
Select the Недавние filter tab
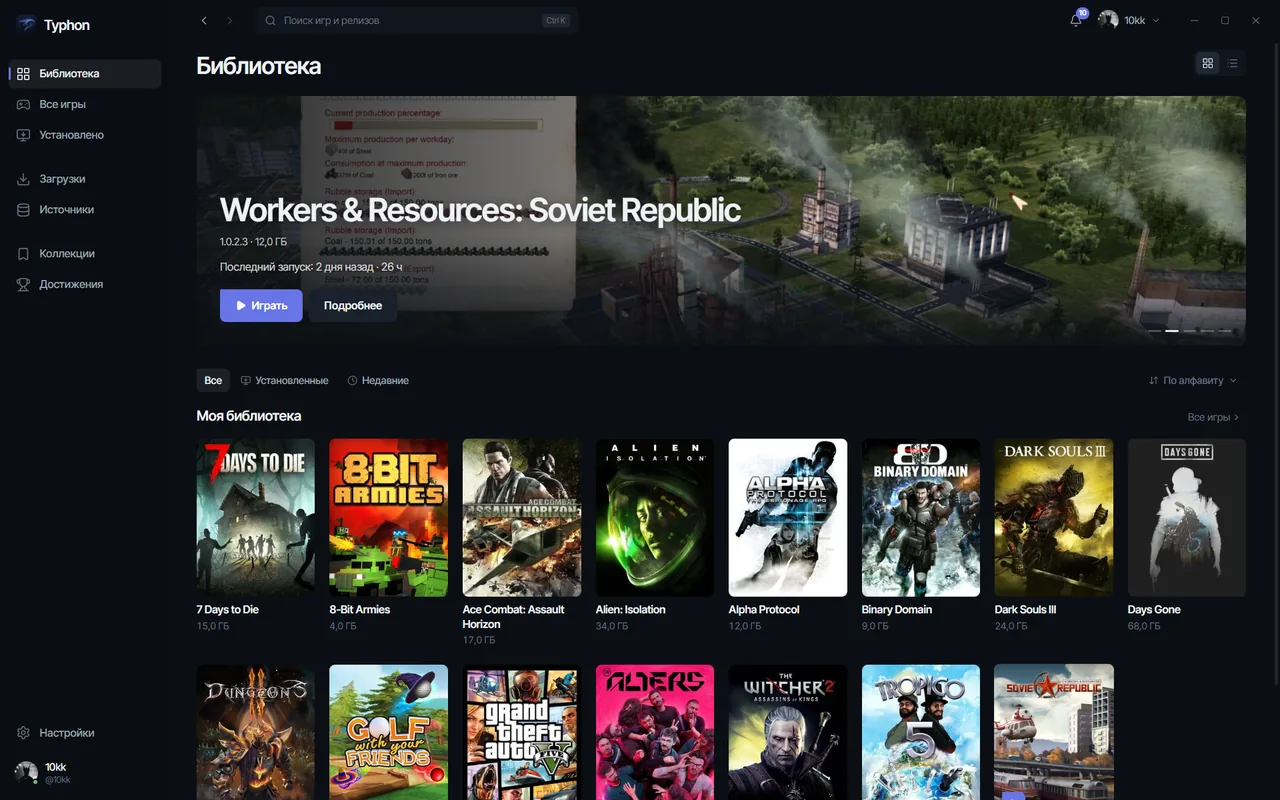(x=378, y=381)
